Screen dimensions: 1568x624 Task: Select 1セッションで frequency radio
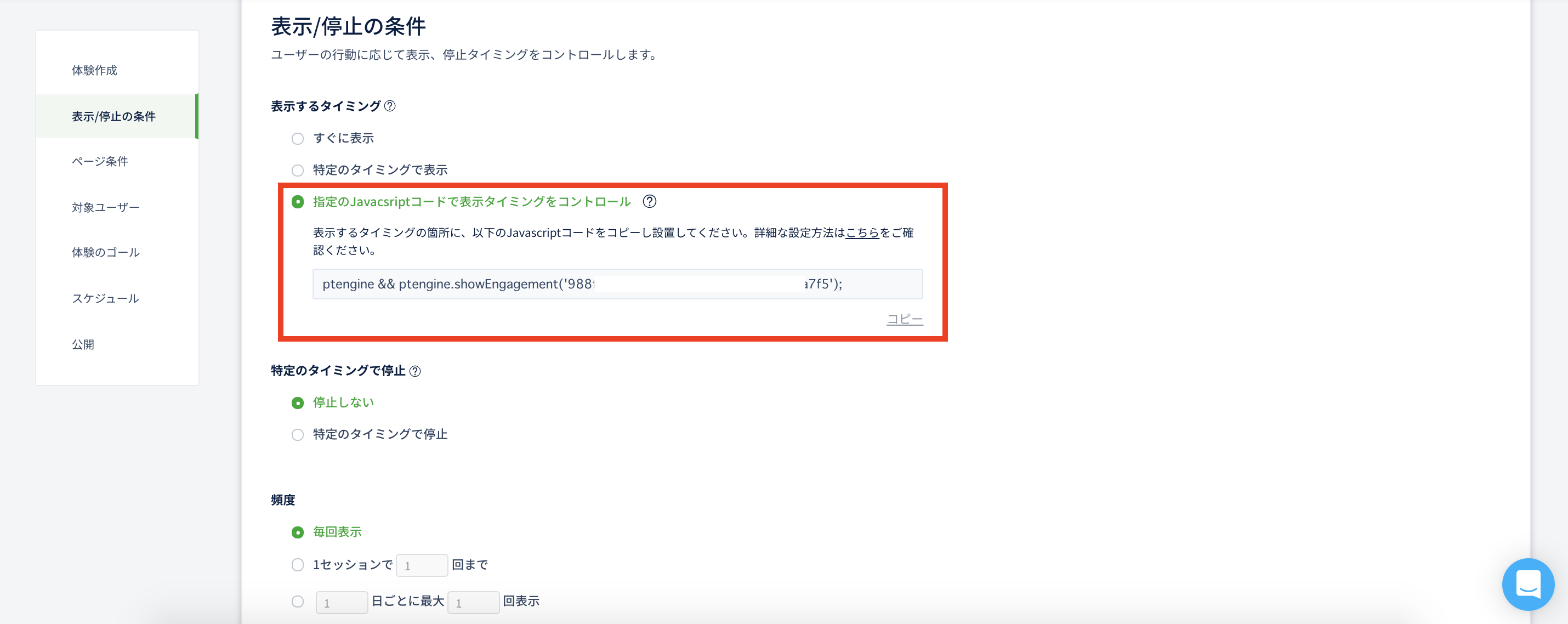(298, 565)
